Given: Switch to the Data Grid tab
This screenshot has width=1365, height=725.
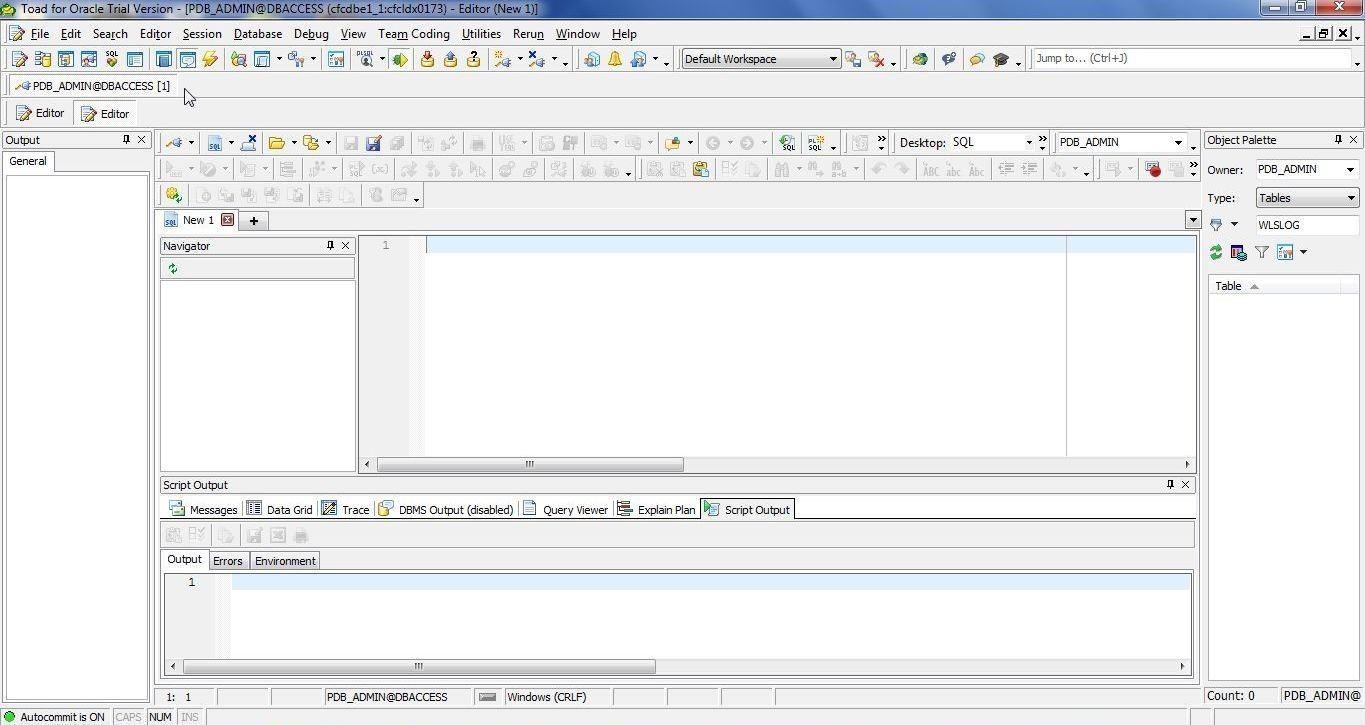Looking at the screenshot, I should [x=279, y=509].
